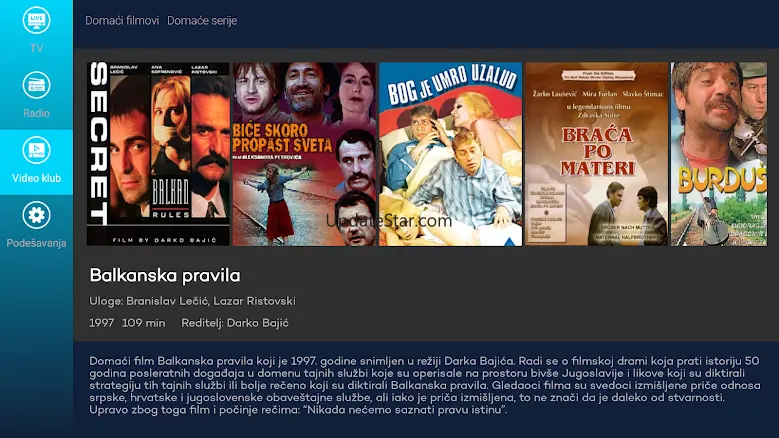Switch to Domaće serije tab
779x438 pixels.
pos(202,21)
